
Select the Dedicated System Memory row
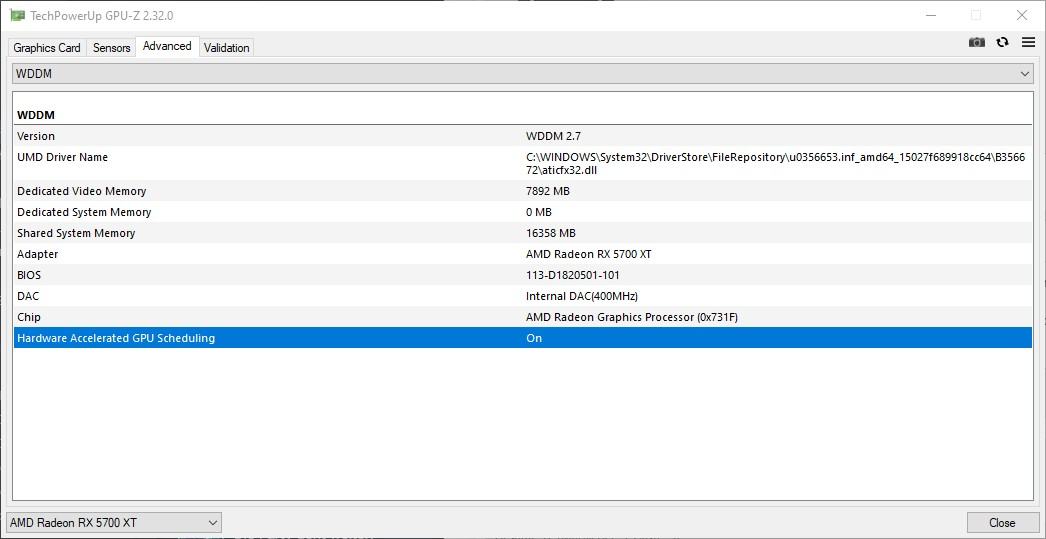tap(523, 212)
